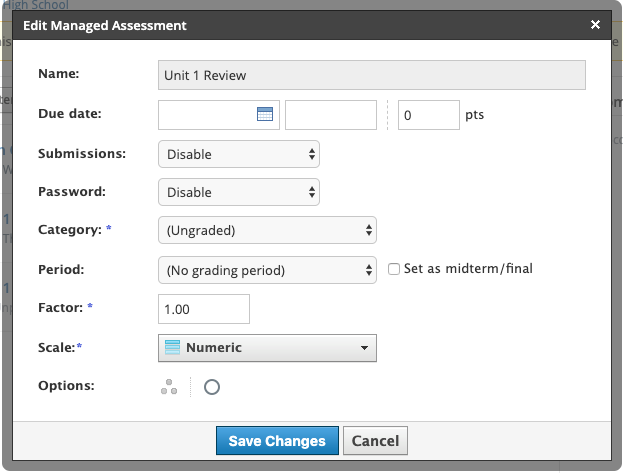Screen dimensions: 623x473
Task: Click the circle icon in Options
Action: [x=211, y=387]
